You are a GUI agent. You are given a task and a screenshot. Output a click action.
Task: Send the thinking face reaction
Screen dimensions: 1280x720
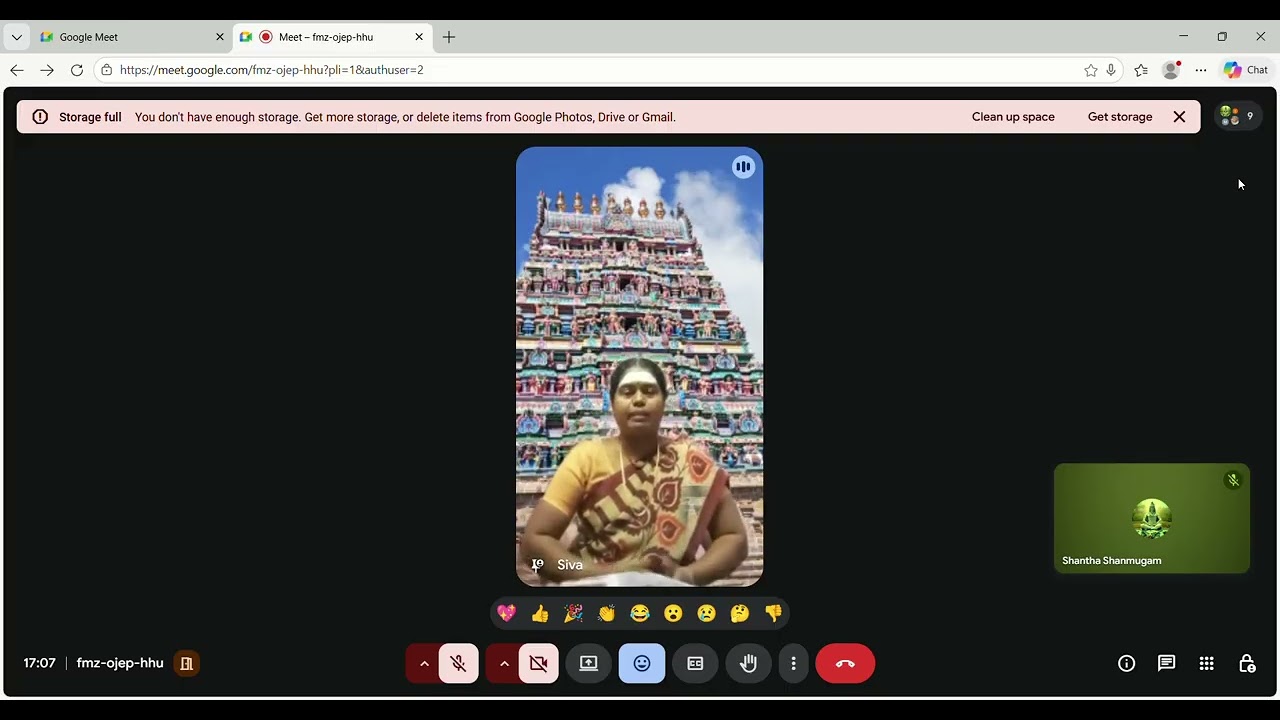(740, 613)
